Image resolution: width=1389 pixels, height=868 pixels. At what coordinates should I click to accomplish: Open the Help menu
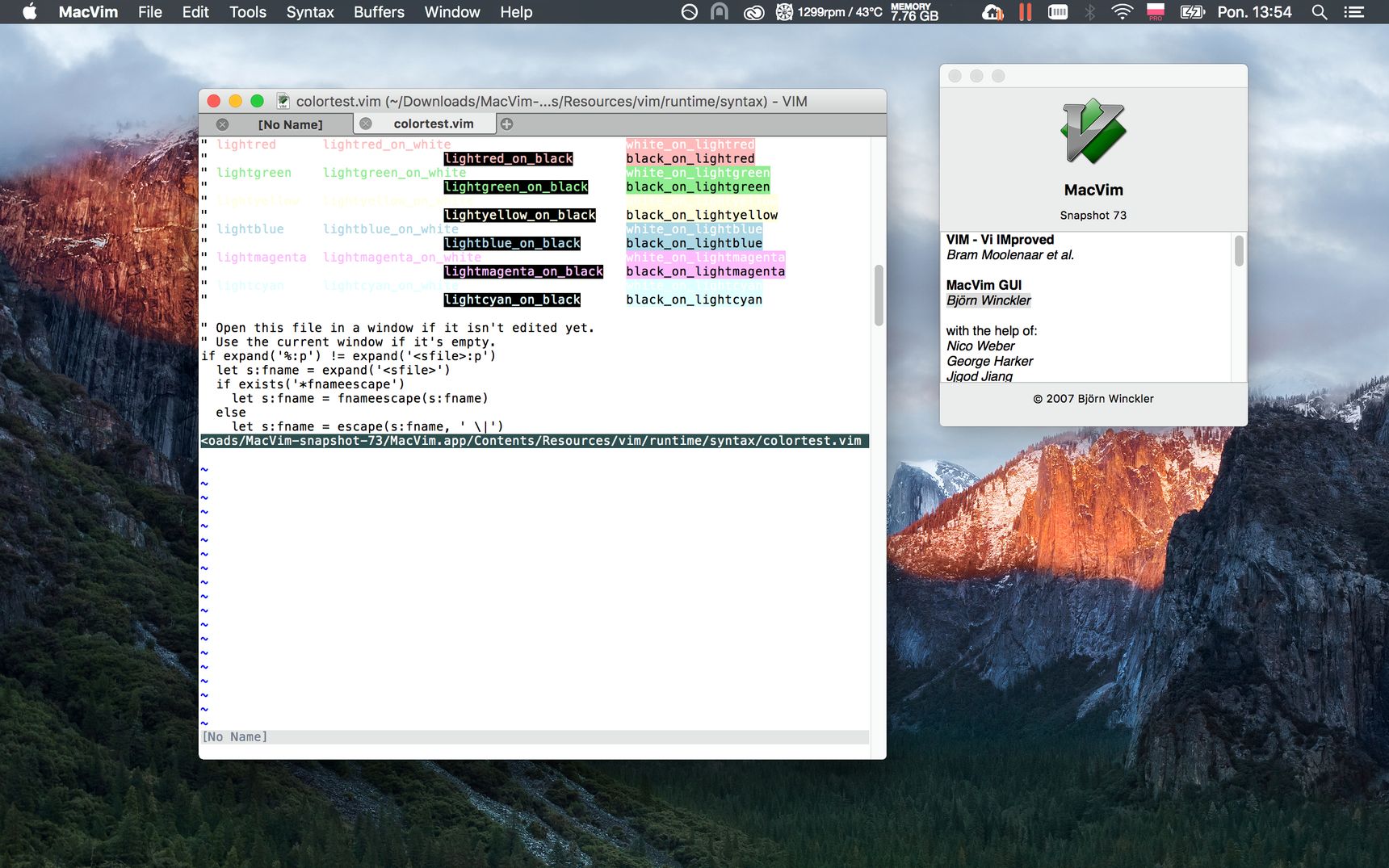pyautogui.click(x=516, y=12)
